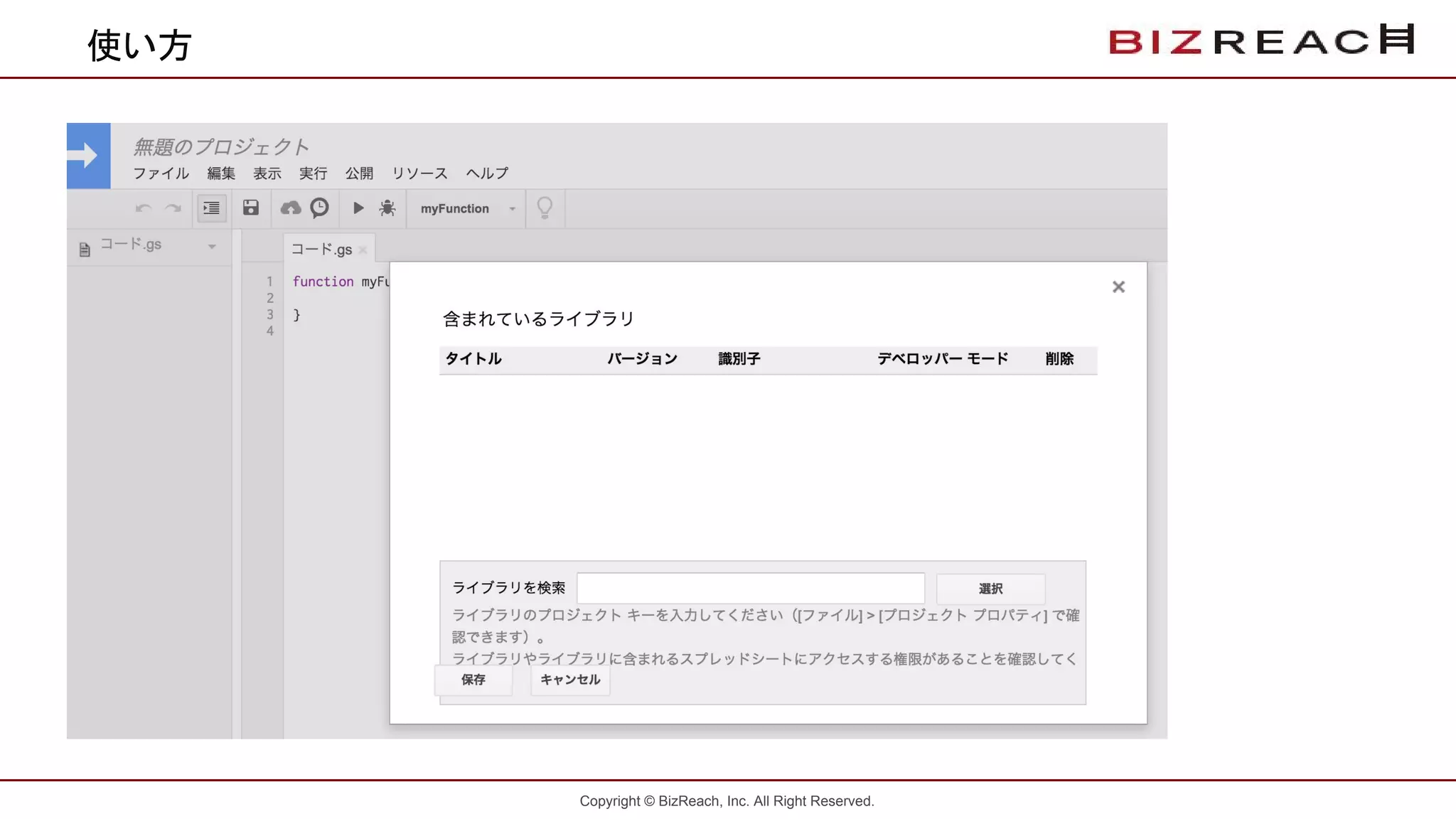The image size is (1456, 819).
Task: Click the lightbulb hint icon
Action: 545,208
